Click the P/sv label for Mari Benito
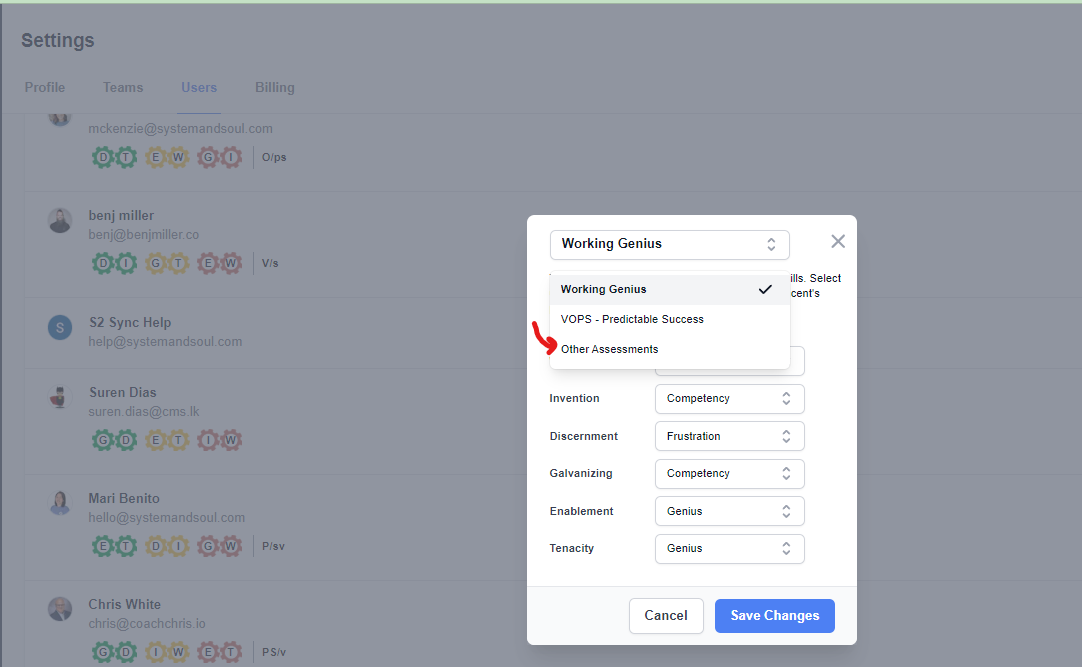Viewport: 1082px width, 667px height. tap(273, 546)
